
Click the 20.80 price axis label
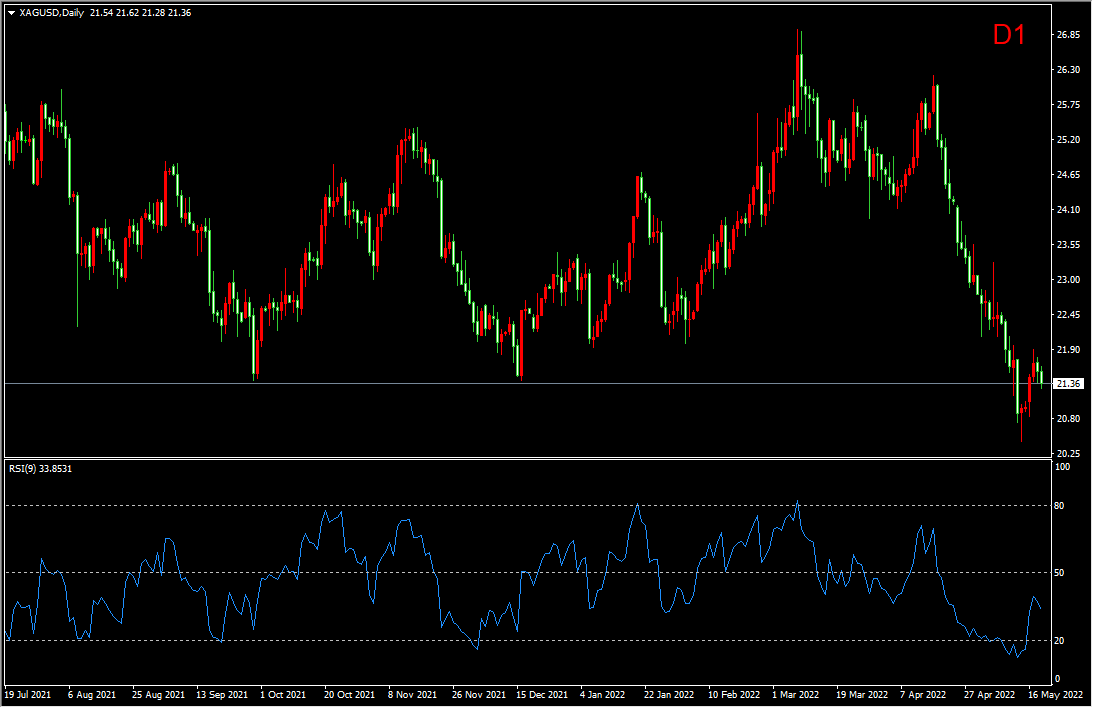pyautogui.click(x=1069, y=419)
